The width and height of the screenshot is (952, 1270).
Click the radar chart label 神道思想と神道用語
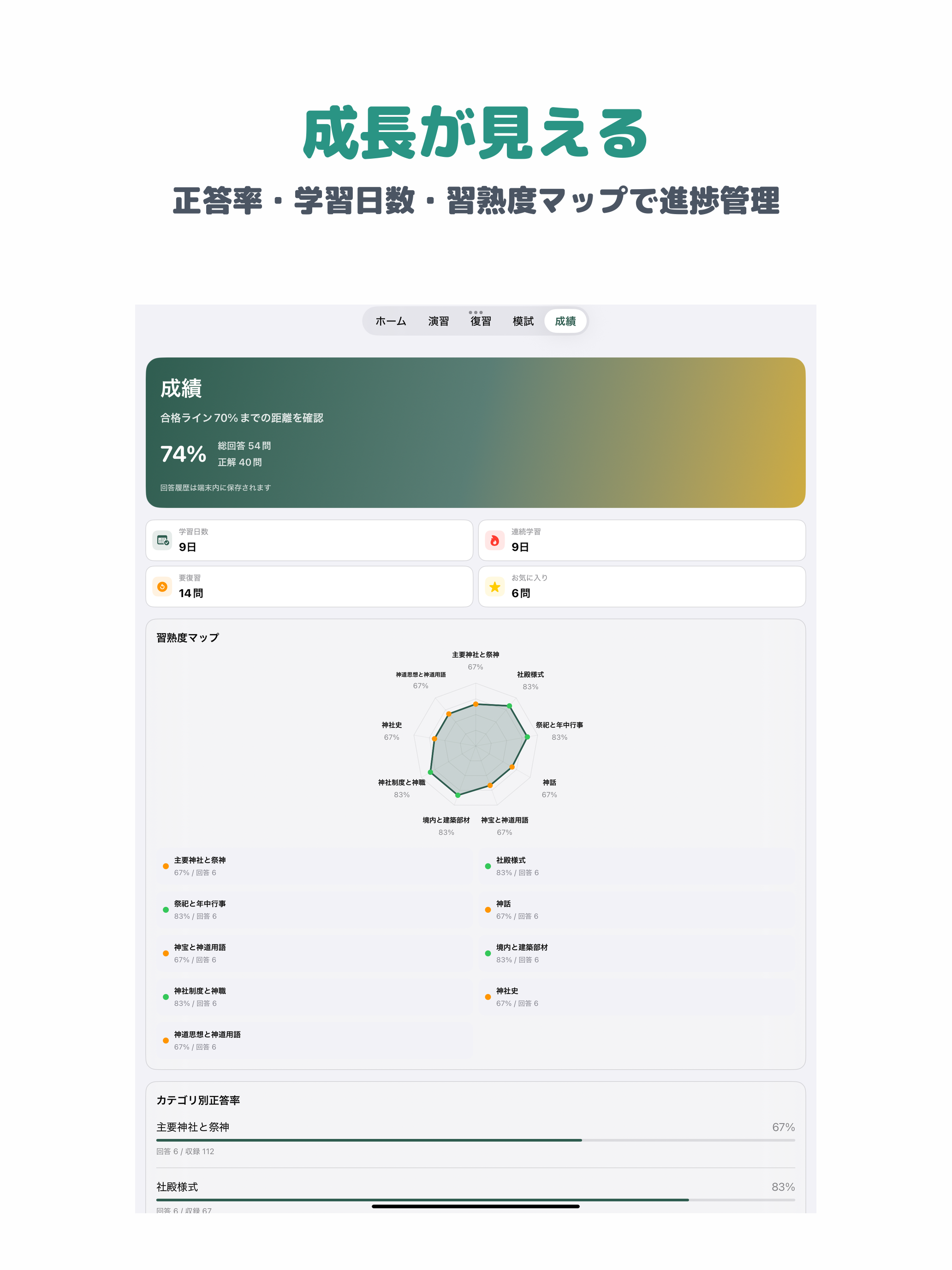(421, 675)
